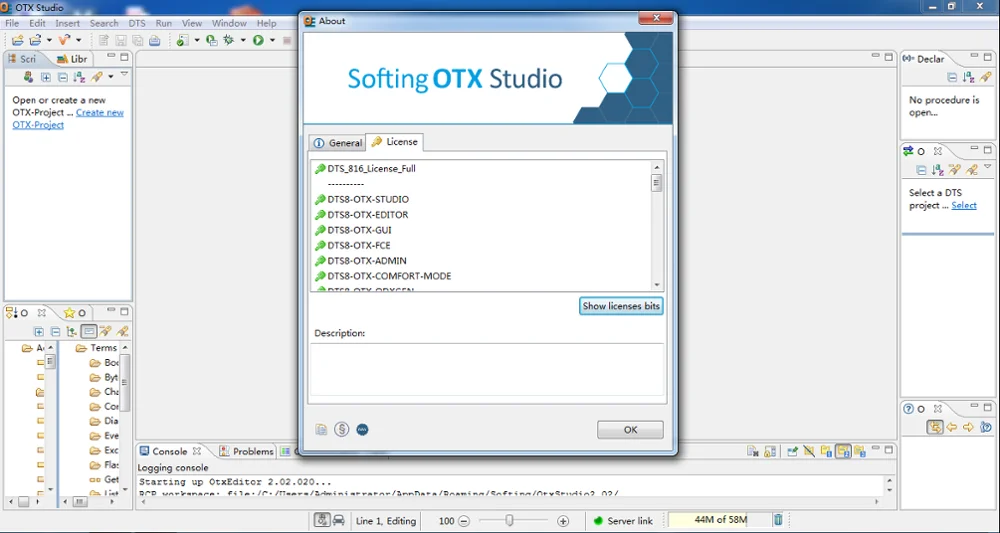The image size is (1000, 533).
Task: Click the license list scroll up arrow
Action: (x=657, y=167)
